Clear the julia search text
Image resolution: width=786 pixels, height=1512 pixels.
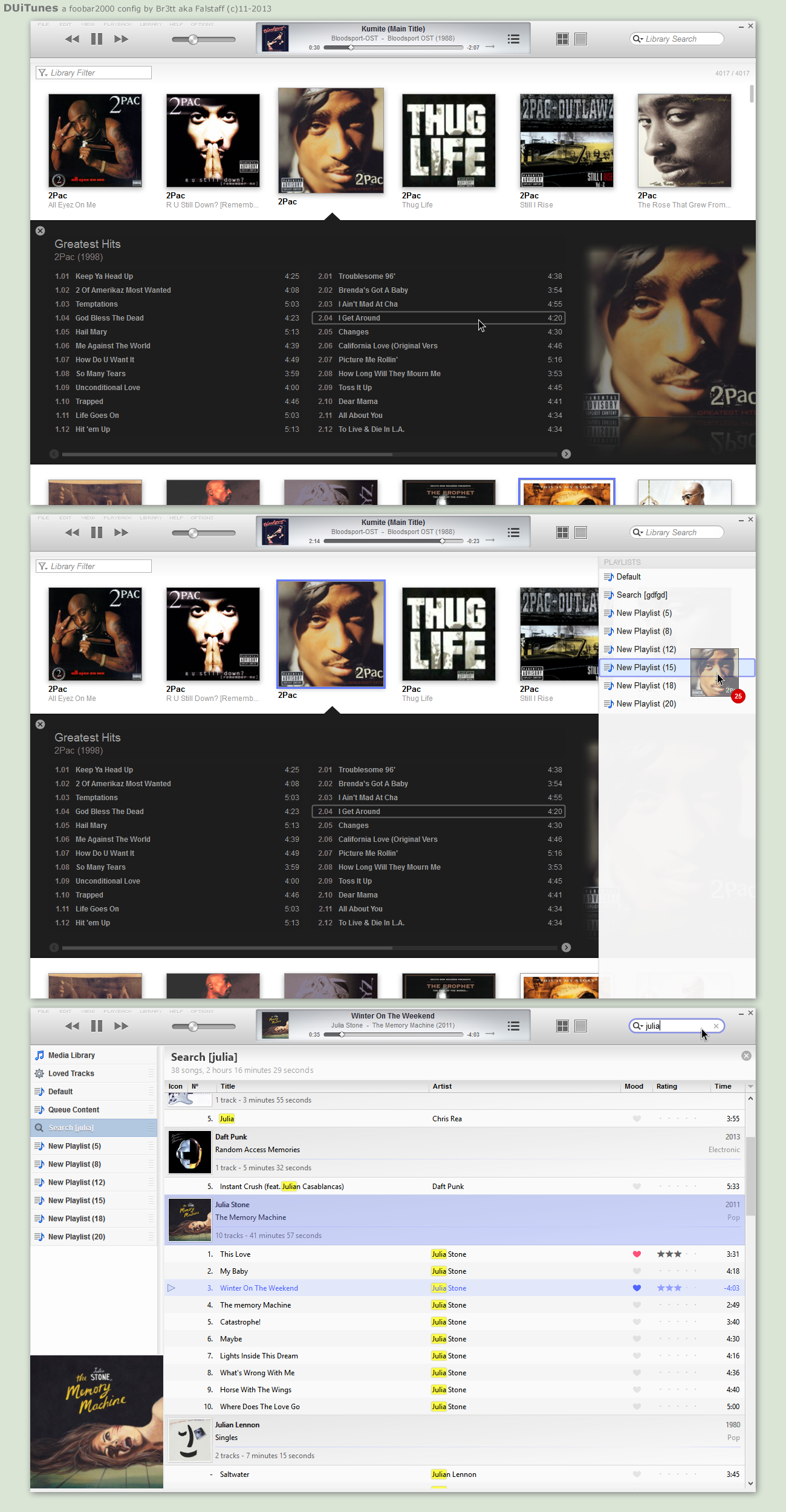[716, 1026]
